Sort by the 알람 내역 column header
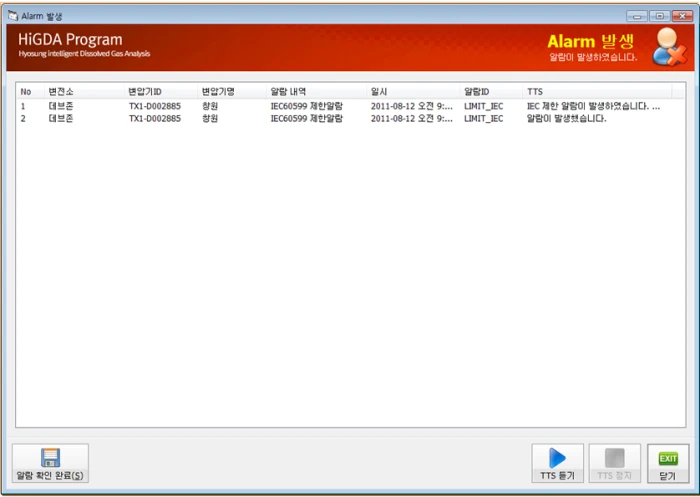The height and width of the screenshot is (497, 700). [316, 92]
